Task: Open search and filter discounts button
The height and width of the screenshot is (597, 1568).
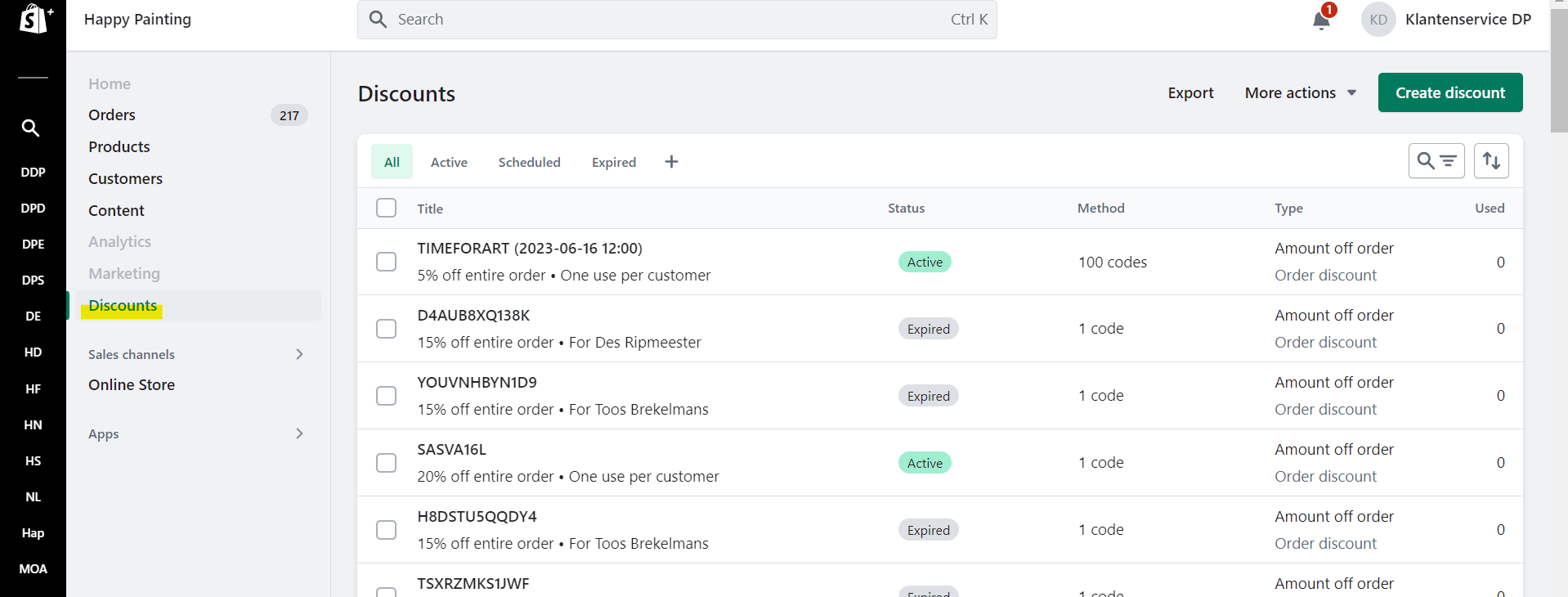Action: point(1436,161)
